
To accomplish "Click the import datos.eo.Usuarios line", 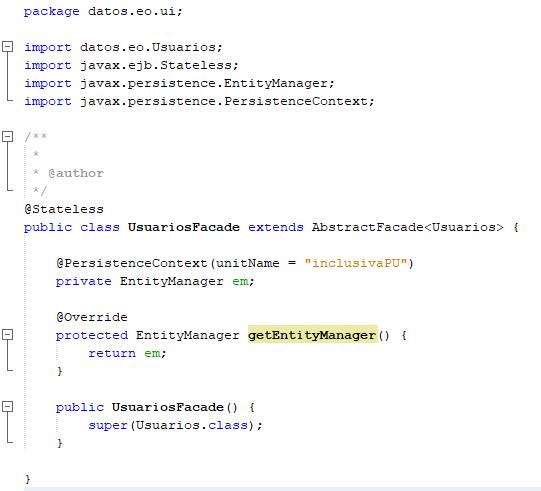I will coord(123,47).
